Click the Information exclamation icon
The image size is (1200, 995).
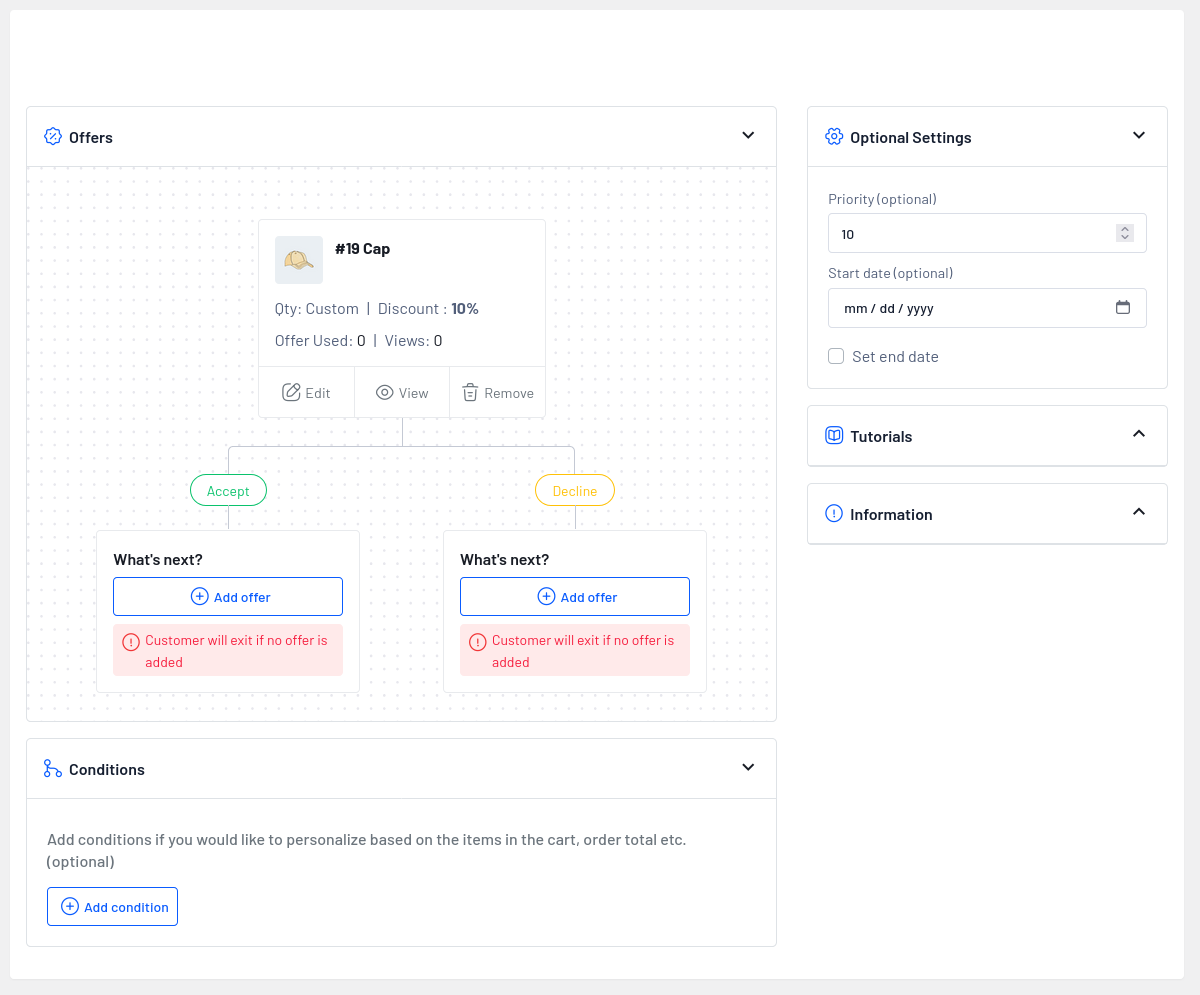click(834, 514)
